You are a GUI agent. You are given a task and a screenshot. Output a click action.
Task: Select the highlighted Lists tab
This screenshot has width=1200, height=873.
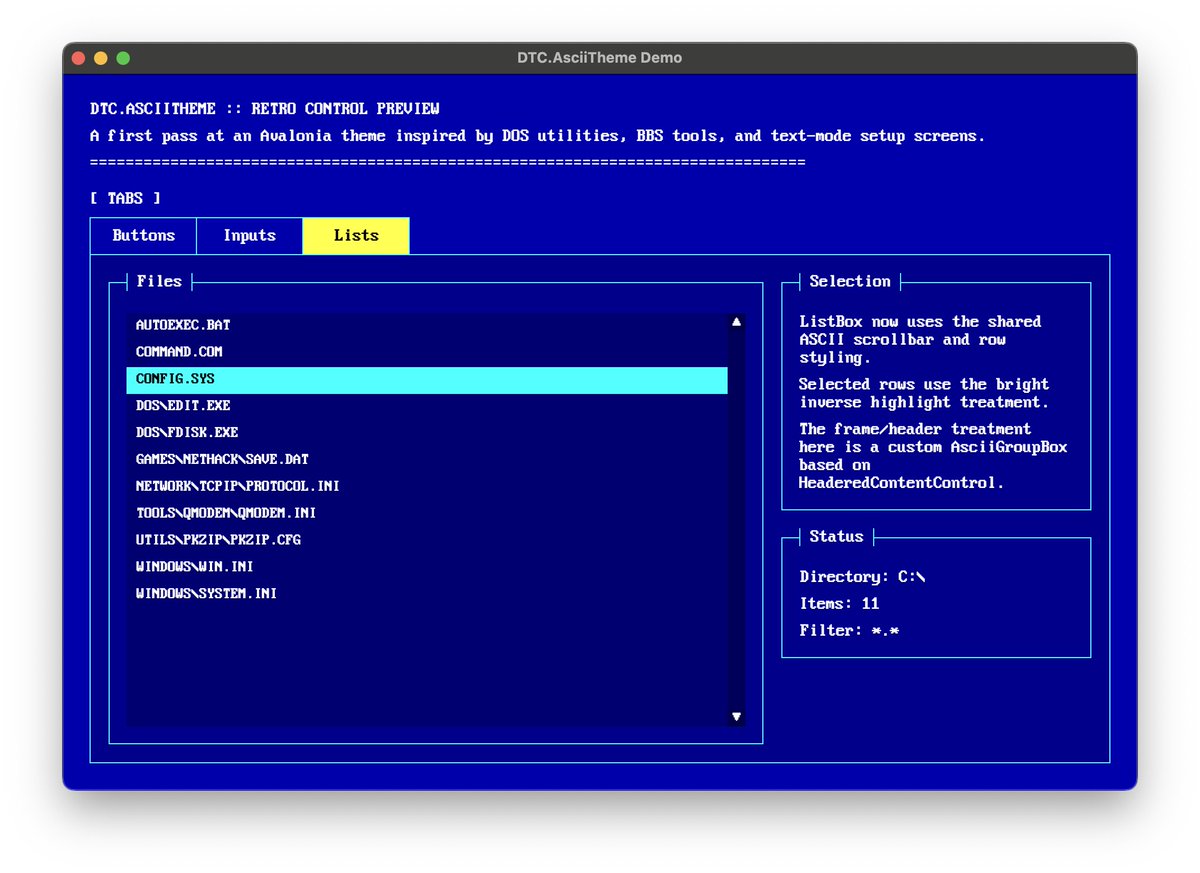[356, 236]
